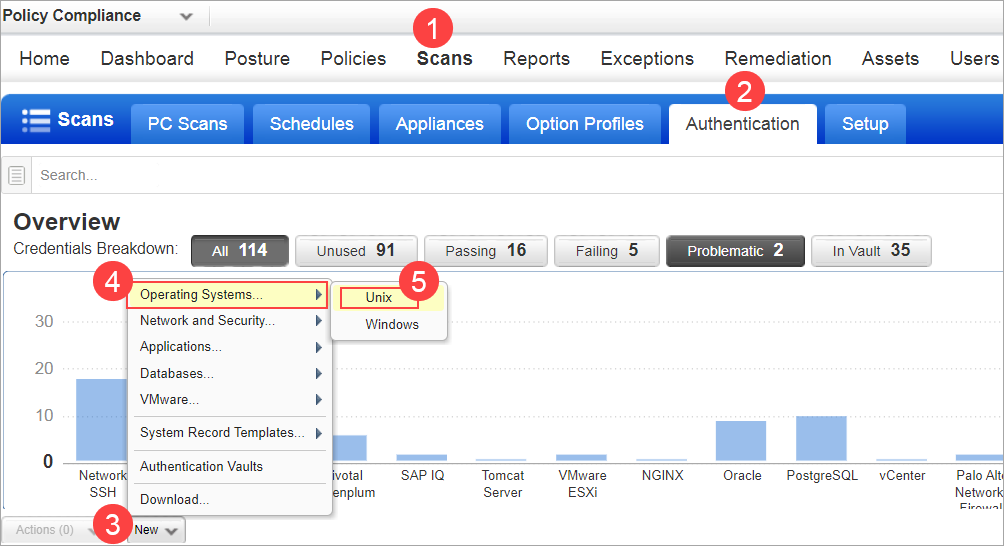Screen dimensions: 1004x546
Task: Toggle the Unused credentials filter
Action: coord(355,251)
